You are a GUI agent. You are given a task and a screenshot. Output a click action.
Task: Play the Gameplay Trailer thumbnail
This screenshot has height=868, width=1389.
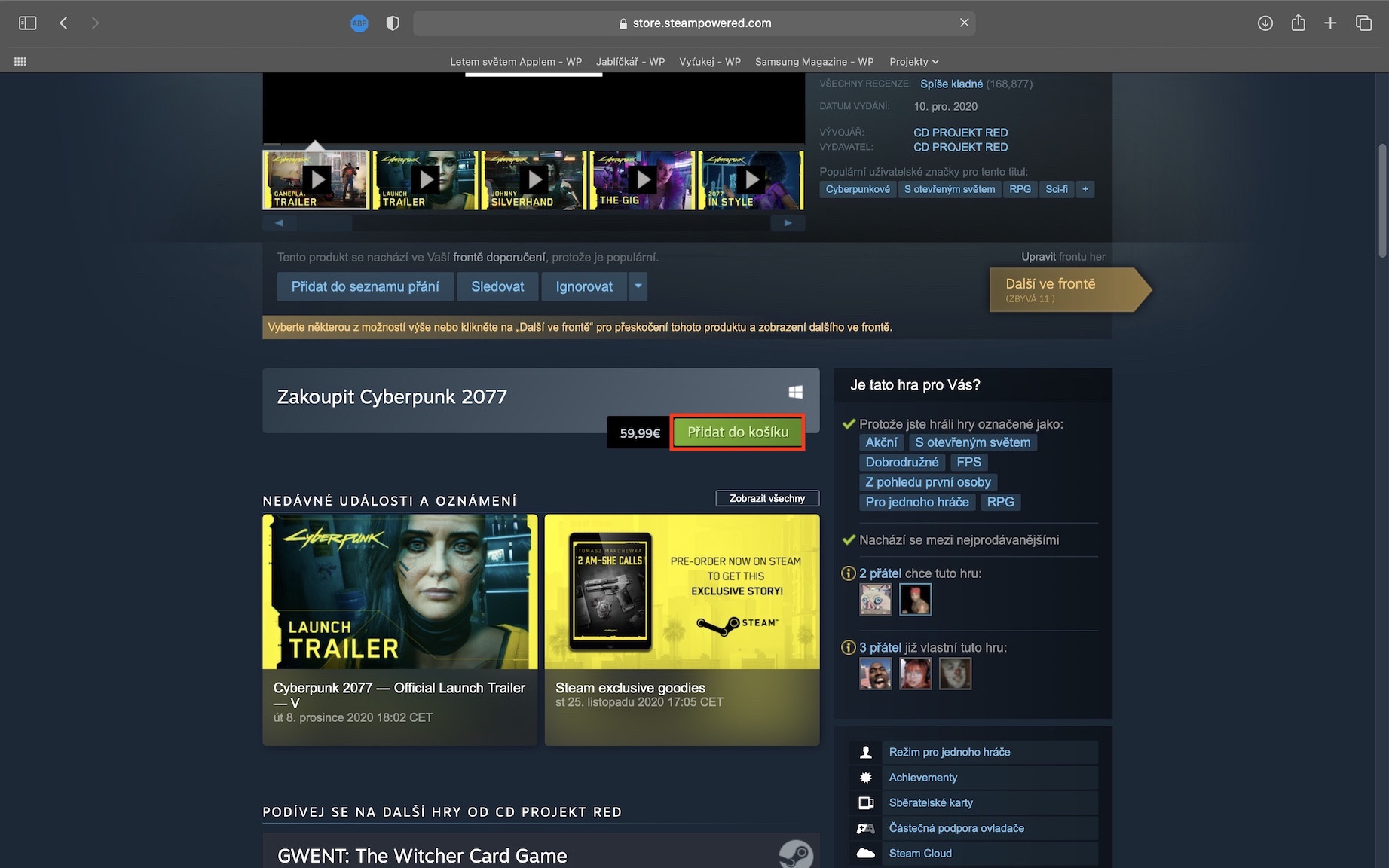pos(316,180)
